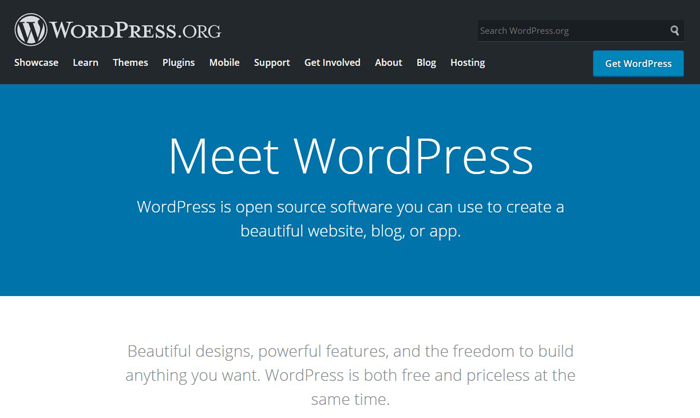The image size is (700, 418).
Task: Open the Mobile page
Action: pyautogui.click(x=225, y=63)
